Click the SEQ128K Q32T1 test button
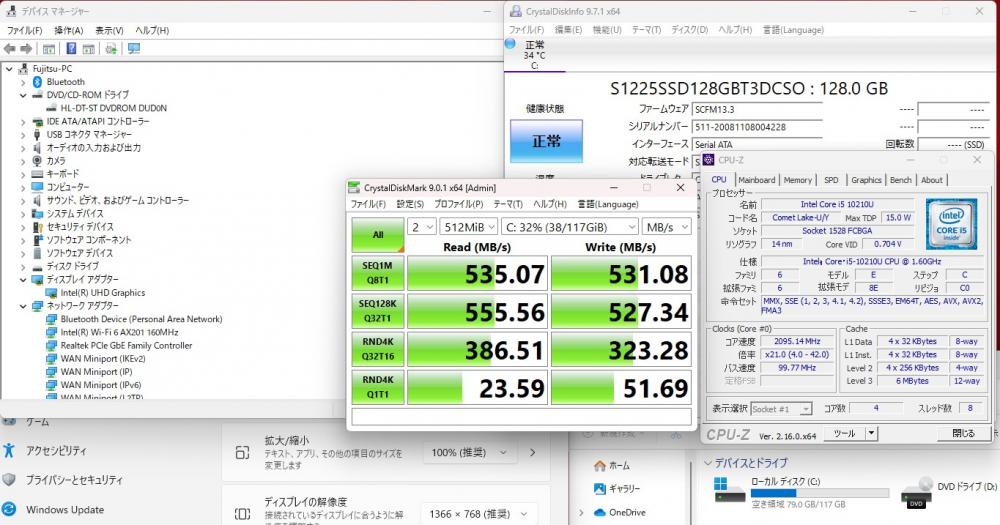 point(378,311)
